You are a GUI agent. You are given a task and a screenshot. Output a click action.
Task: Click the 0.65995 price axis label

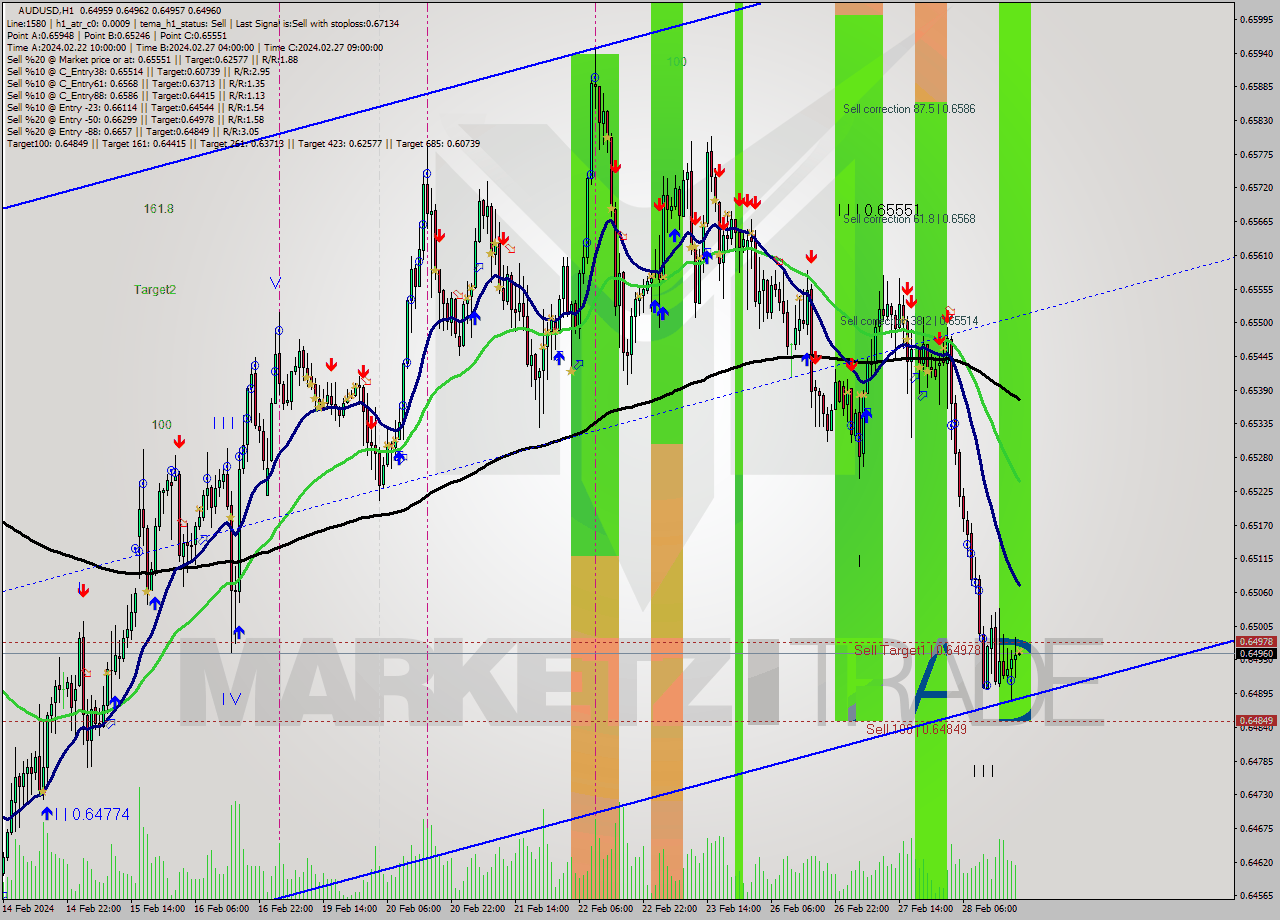click(x=1256, y=20)
